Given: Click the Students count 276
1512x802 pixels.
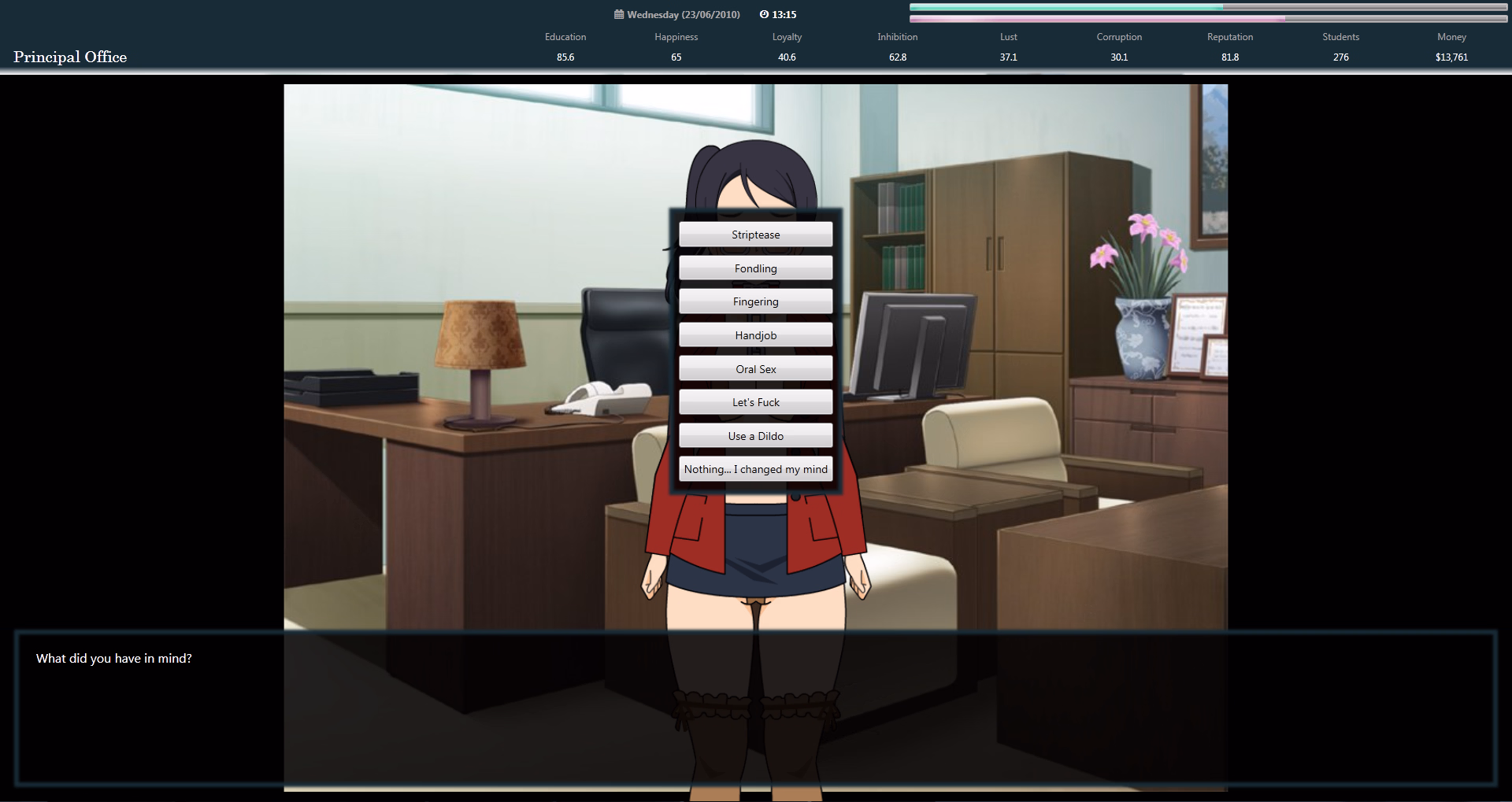Looking at the screenshot, I should click(1340, 57).
